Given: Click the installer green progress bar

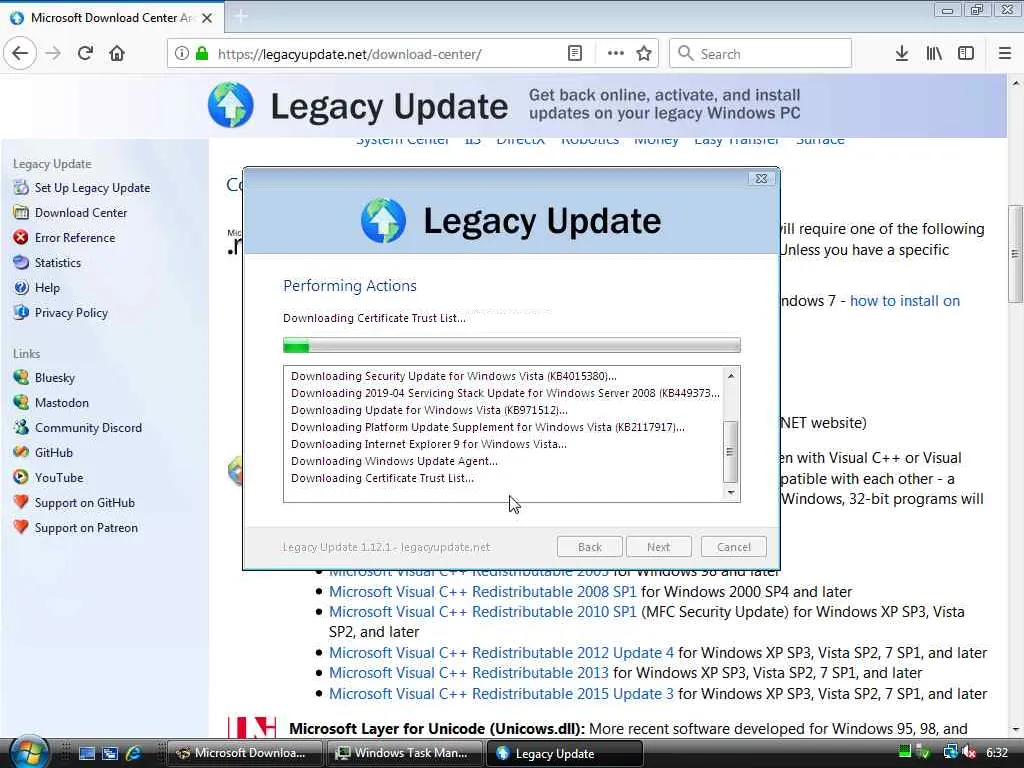Looking at the screenshot, I should pos(511,345).
